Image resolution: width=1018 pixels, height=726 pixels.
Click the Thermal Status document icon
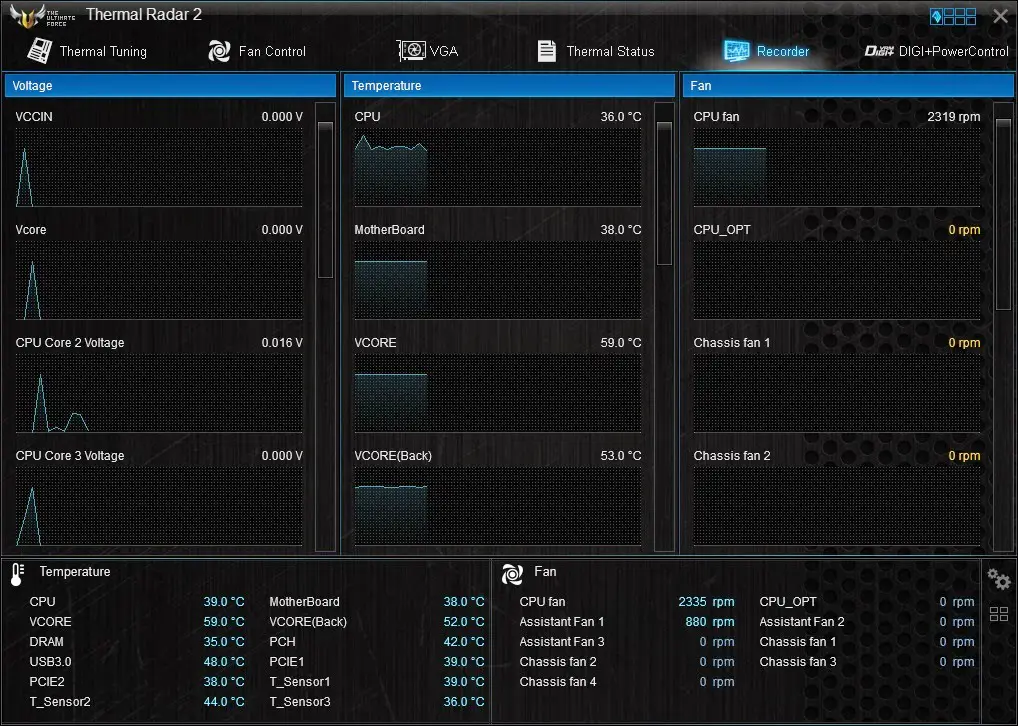click(x=547, y=51)
